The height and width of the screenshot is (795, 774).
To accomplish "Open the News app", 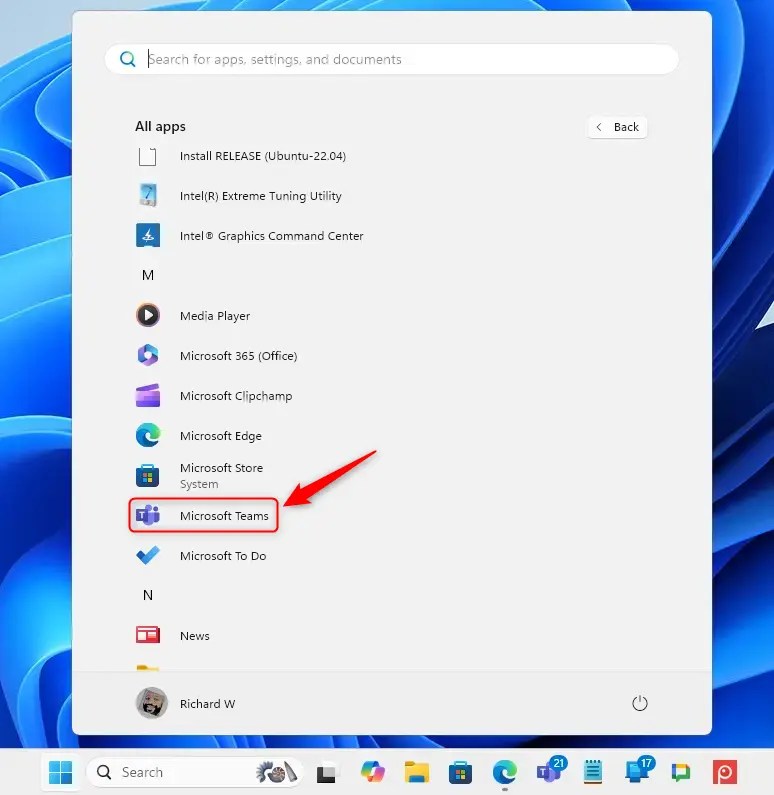I will [173, 635].
